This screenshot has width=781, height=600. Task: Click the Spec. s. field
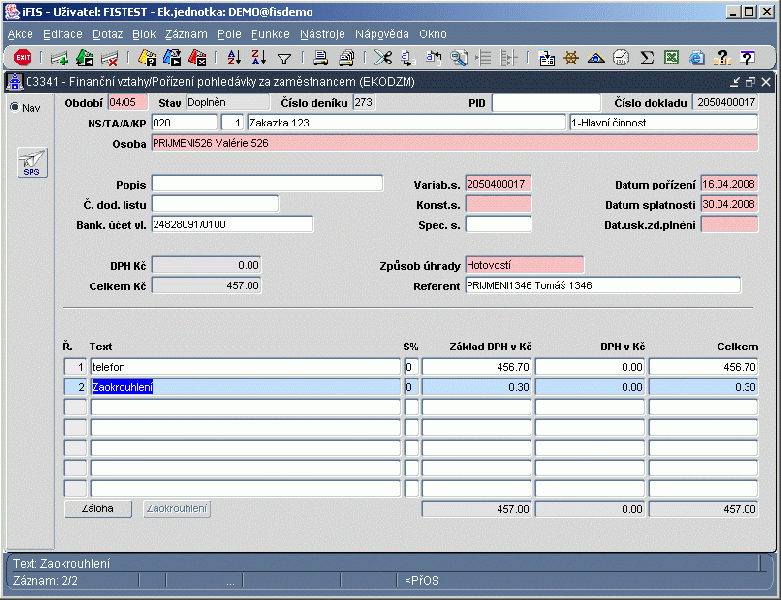(x=498, y=224)
